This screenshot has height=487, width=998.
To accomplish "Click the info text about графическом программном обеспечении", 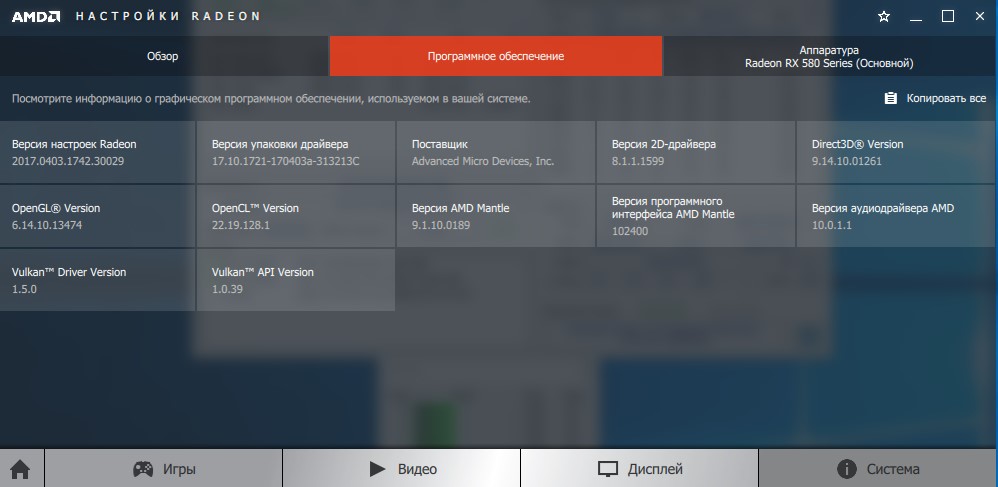I will coord(271,99).
